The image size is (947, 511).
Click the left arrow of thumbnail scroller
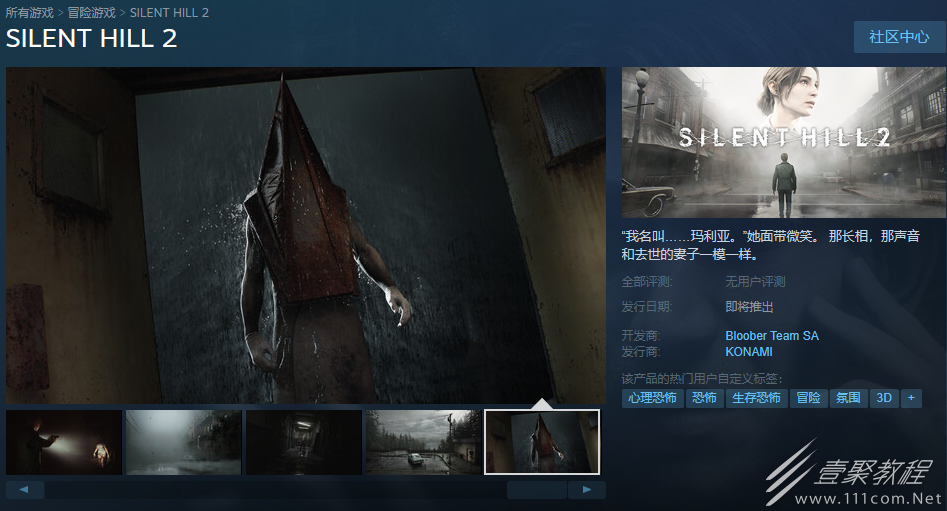pyautogui.click(x=25, y=490)
